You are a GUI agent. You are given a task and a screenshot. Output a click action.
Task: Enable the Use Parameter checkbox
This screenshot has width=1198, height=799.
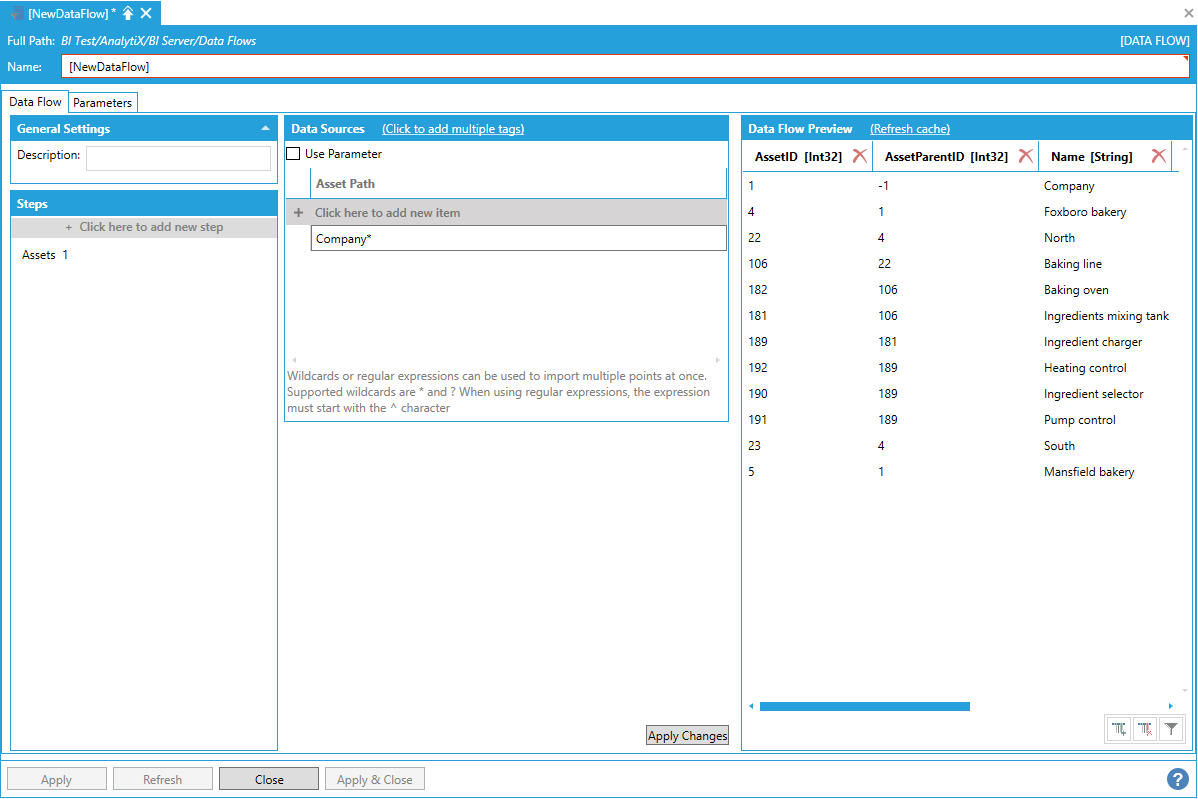pyautogui.click(x=294, y=154)
